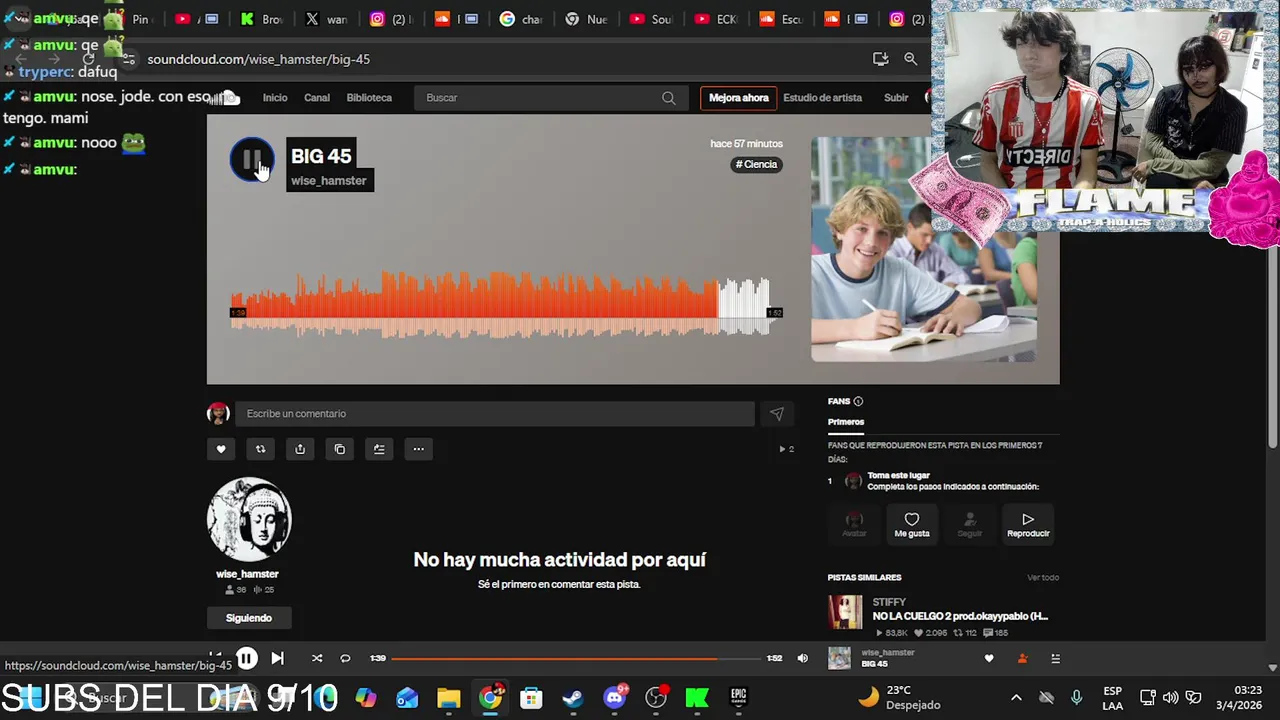Like current track in the player bar

[x=989, y=658]
